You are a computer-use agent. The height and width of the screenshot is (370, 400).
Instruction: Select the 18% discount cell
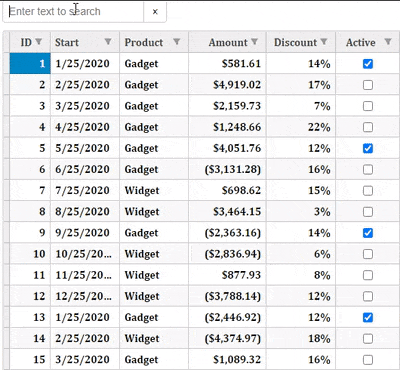coord(301,338)
